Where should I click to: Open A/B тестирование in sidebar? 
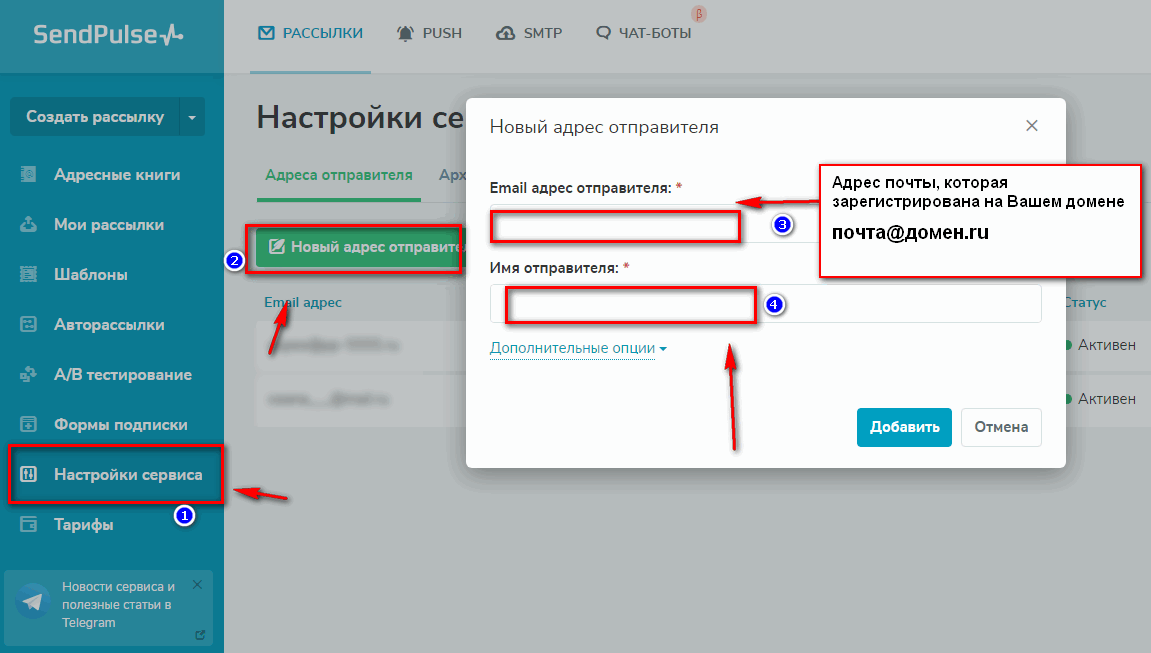coord(123,374)
